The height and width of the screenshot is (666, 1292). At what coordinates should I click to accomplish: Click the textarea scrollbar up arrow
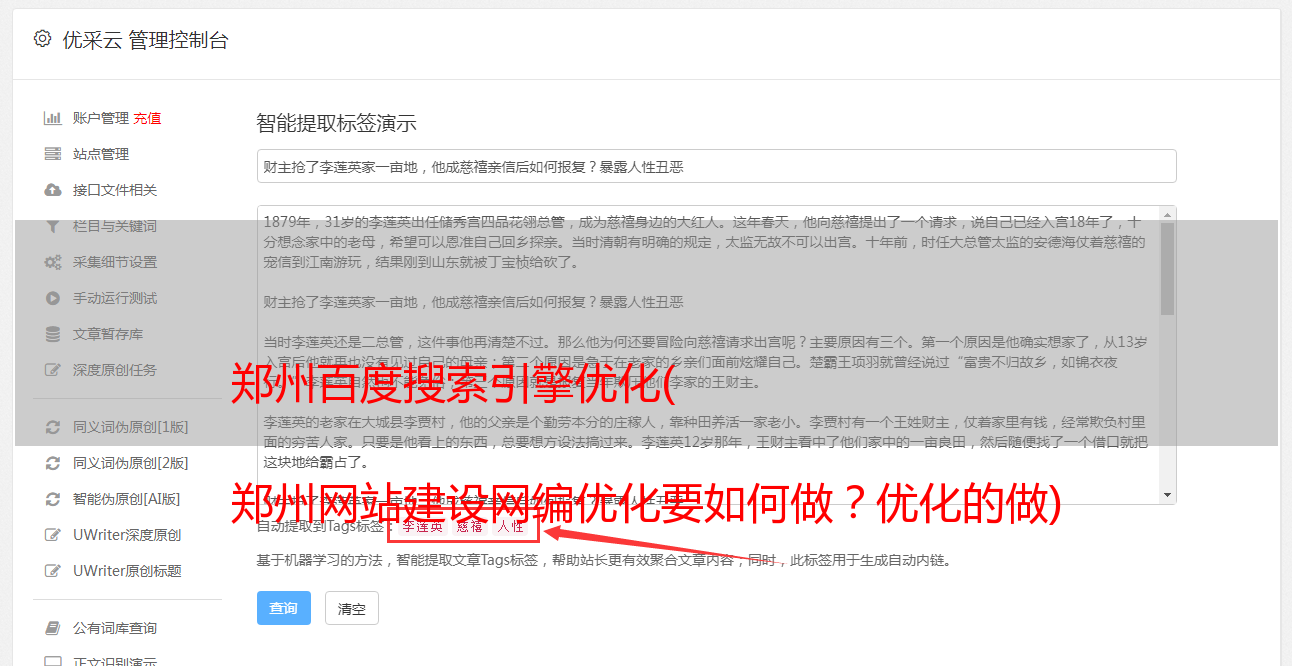1168,214
